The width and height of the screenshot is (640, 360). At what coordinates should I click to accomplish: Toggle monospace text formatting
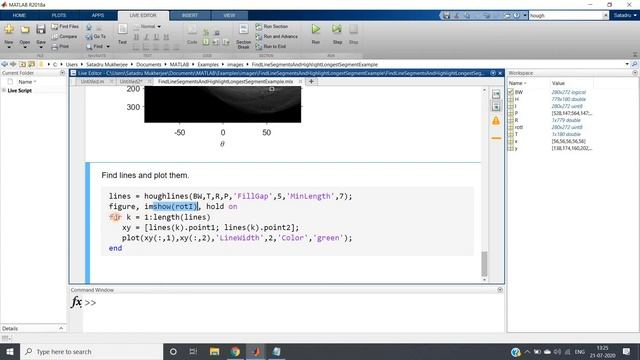[166, 37]
